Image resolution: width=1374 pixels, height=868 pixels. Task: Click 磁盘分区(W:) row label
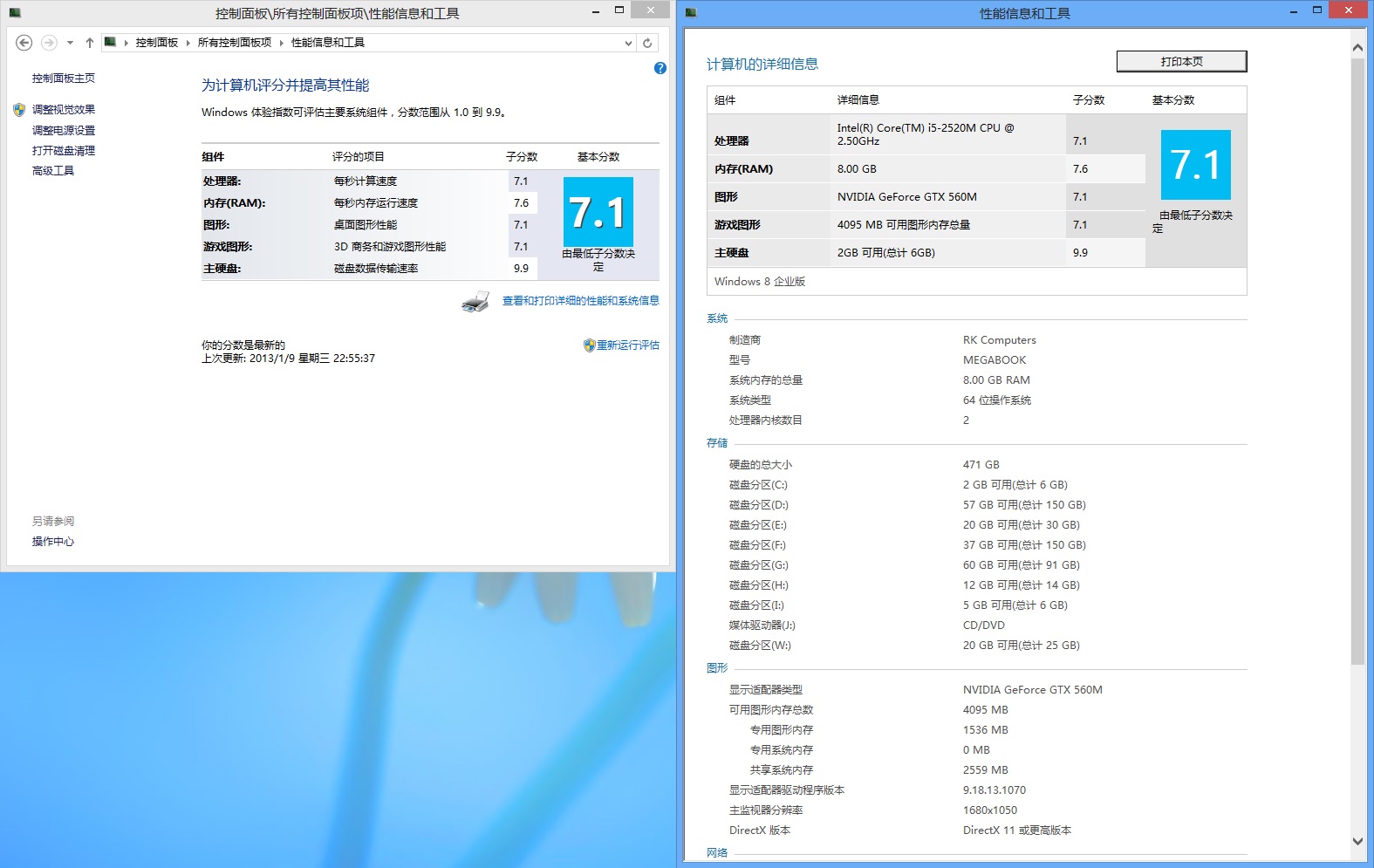761,646
